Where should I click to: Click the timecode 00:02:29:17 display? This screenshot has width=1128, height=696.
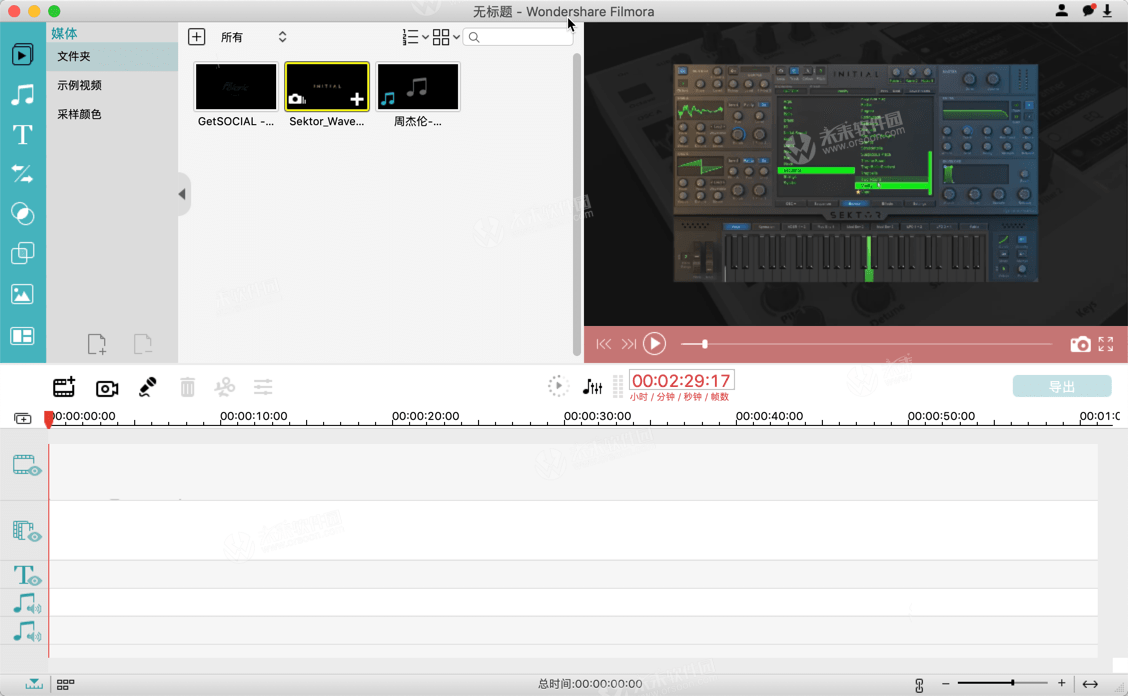681,381
